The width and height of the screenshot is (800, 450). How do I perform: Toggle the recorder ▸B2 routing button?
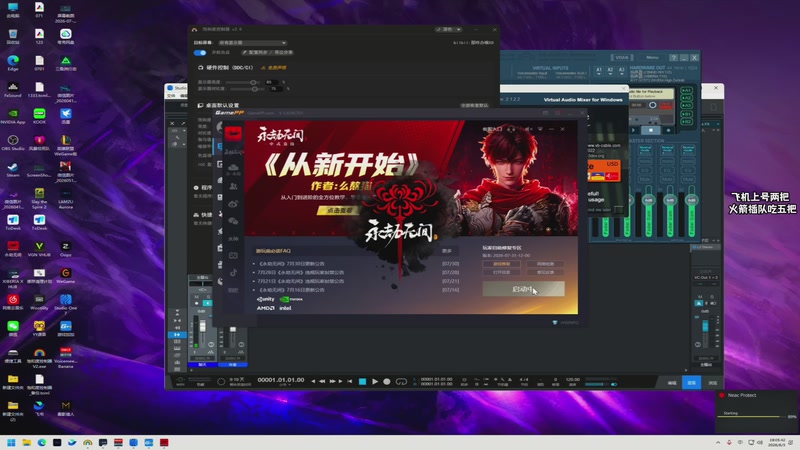pos(686,122)
